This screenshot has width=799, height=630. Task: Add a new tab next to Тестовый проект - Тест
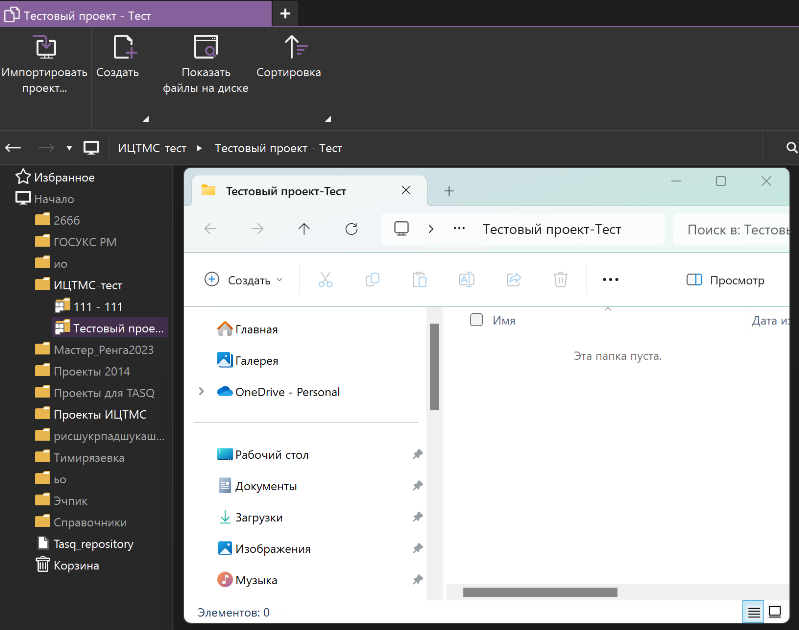[285, 14]
